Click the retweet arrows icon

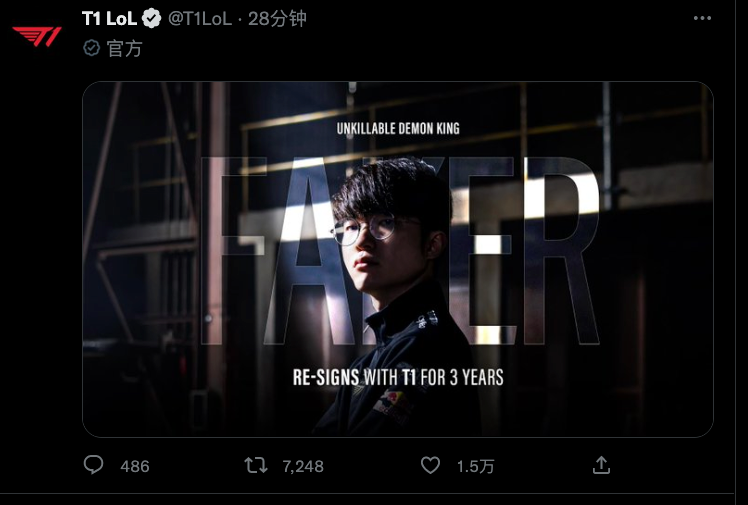click(257, 465)
